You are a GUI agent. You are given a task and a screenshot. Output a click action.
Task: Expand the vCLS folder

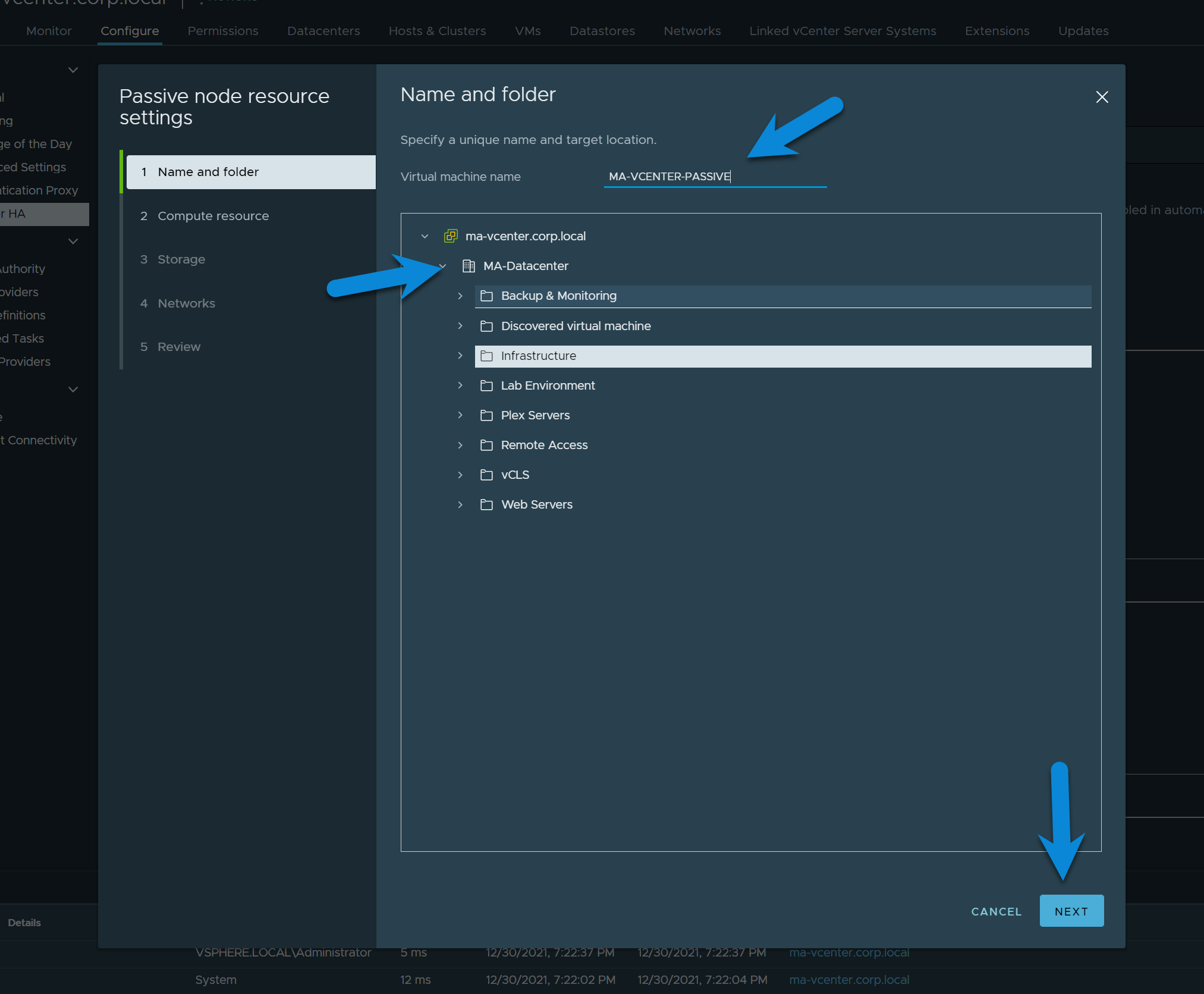click(460, 475)
